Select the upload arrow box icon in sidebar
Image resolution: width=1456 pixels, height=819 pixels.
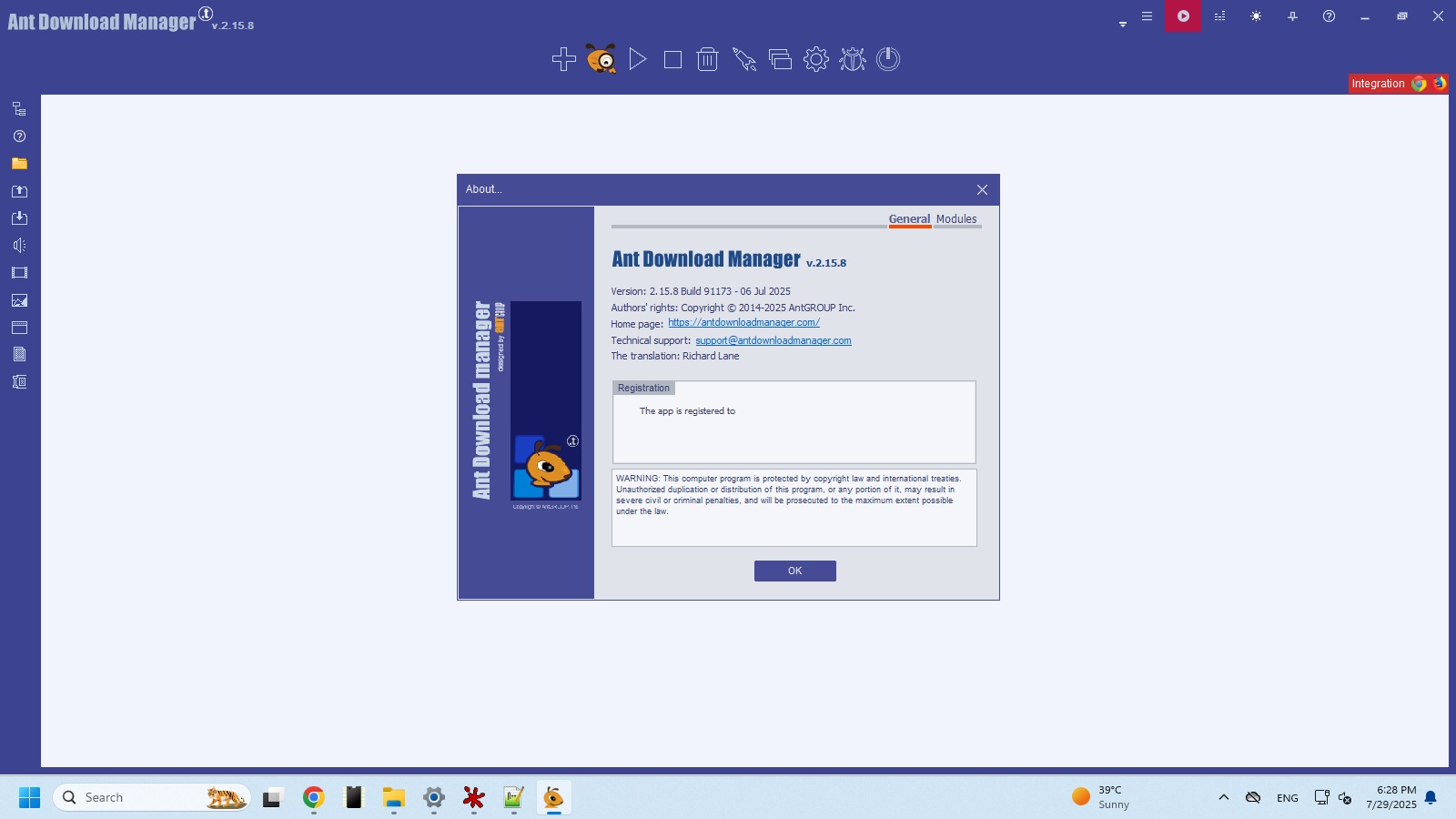click(19, 191)
